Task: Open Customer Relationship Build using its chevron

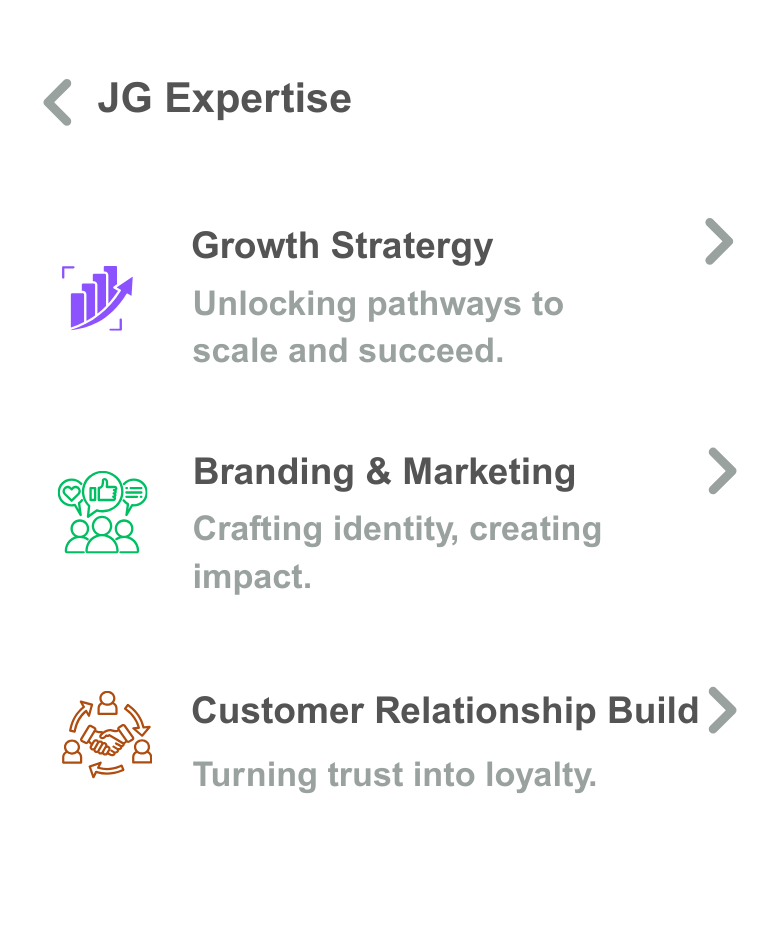Action: point(721,710)
